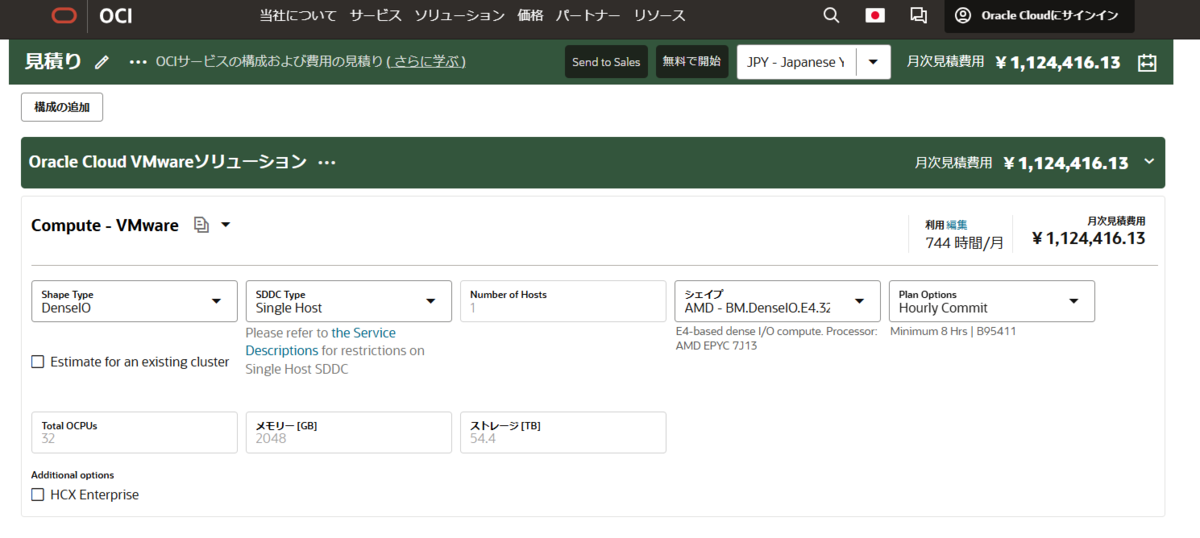This screenshot has width=1200, height=538.
Task: Open the ソリューション menu
Action: (x=459, y=15)
